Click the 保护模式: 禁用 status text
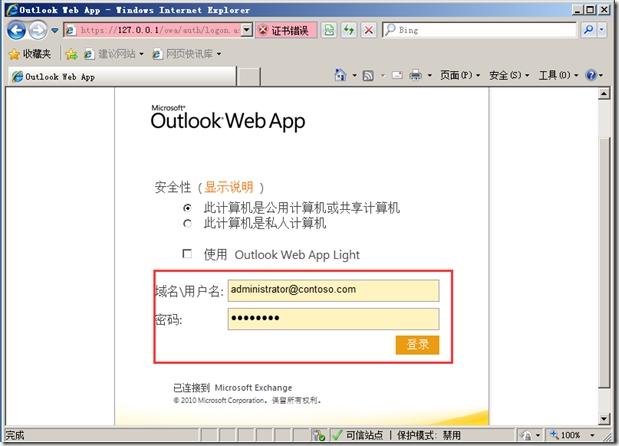 (x=429, y=435)
